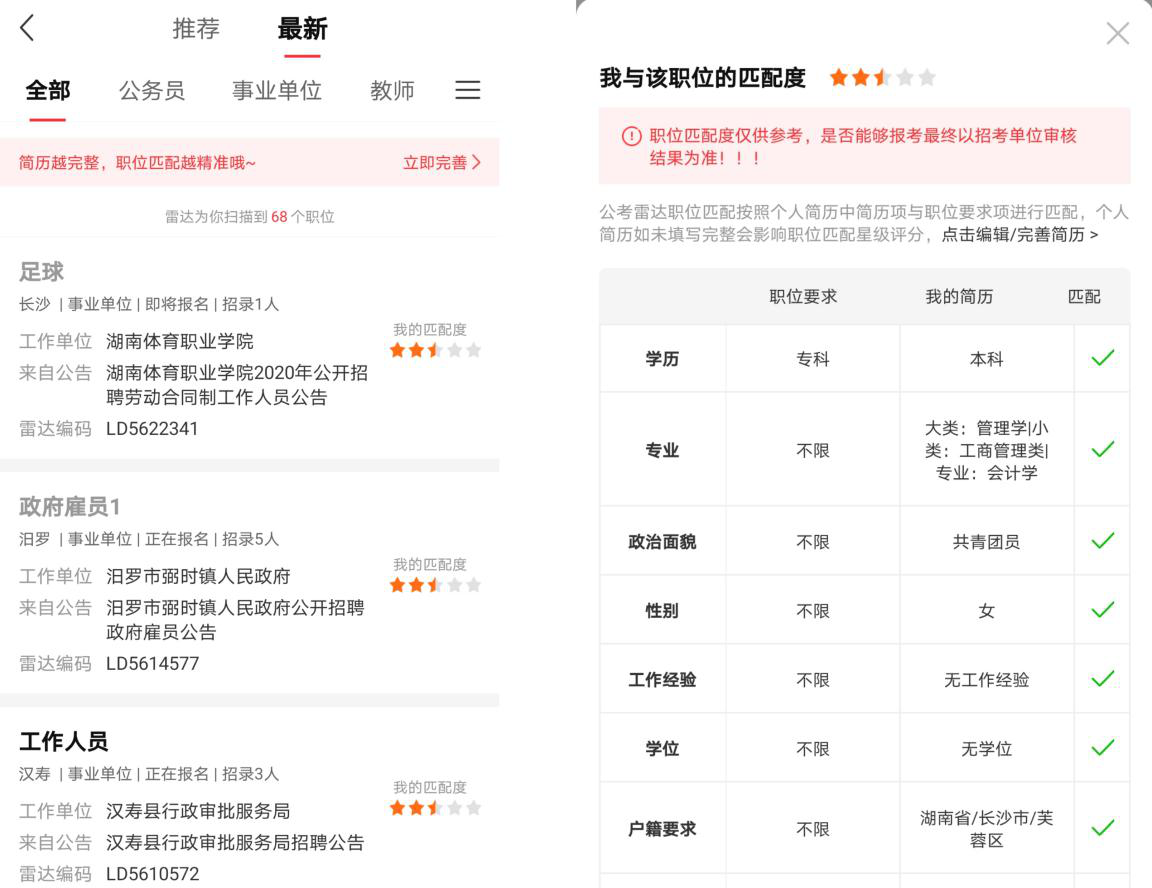Image resolution: width=1152 pixels, height=888 pixels.
Task: Click 汉寿县行政审批服务局招聘公告 announcement text
Action: coord(235,842)
